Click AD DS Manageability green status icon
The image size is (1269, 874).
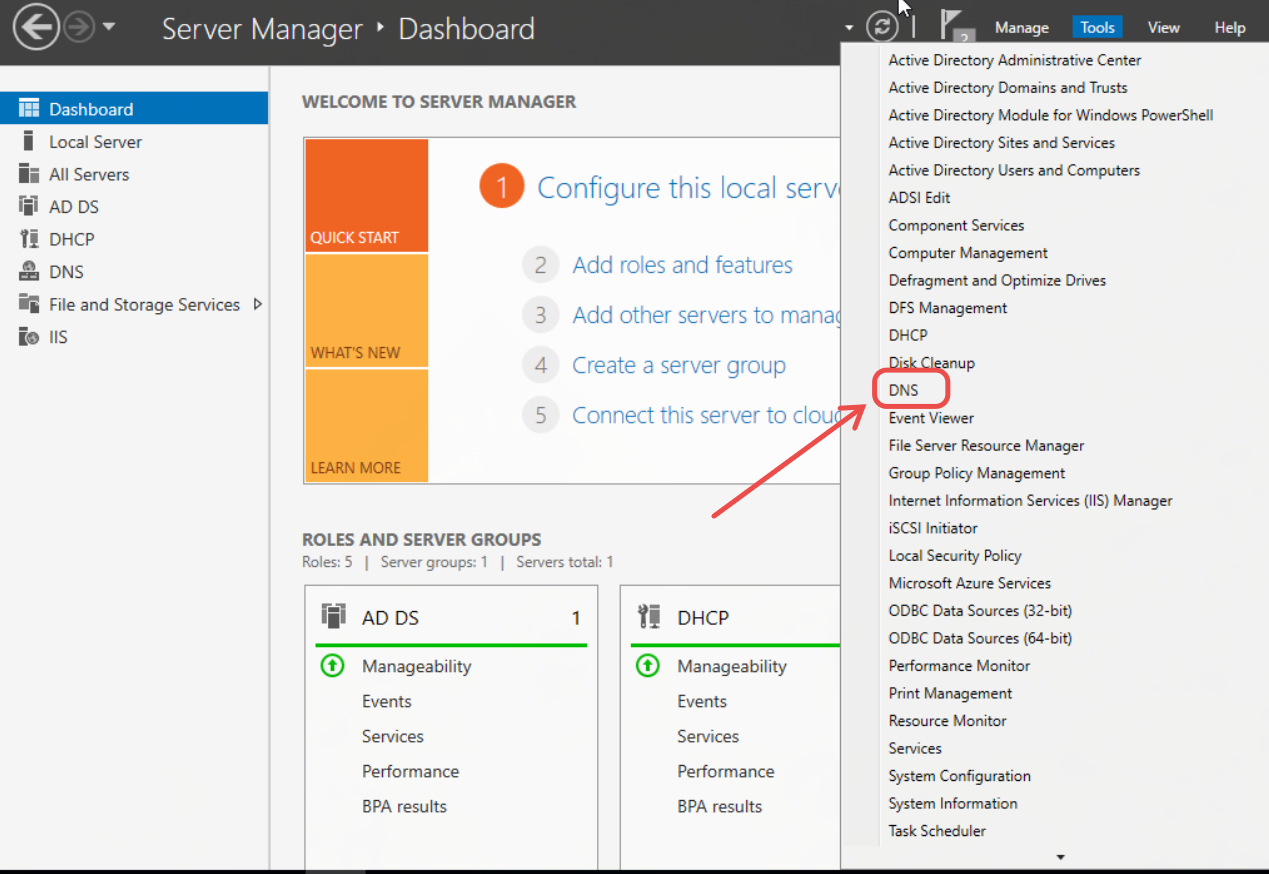(x=332, y=665)
